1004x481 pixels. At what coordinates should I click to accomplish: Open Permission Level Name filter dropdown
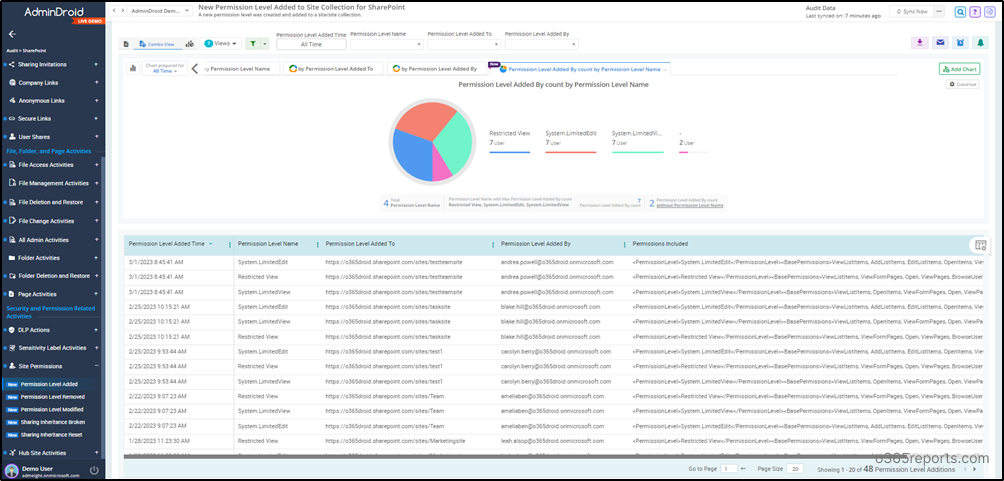[x=385, y=44]
